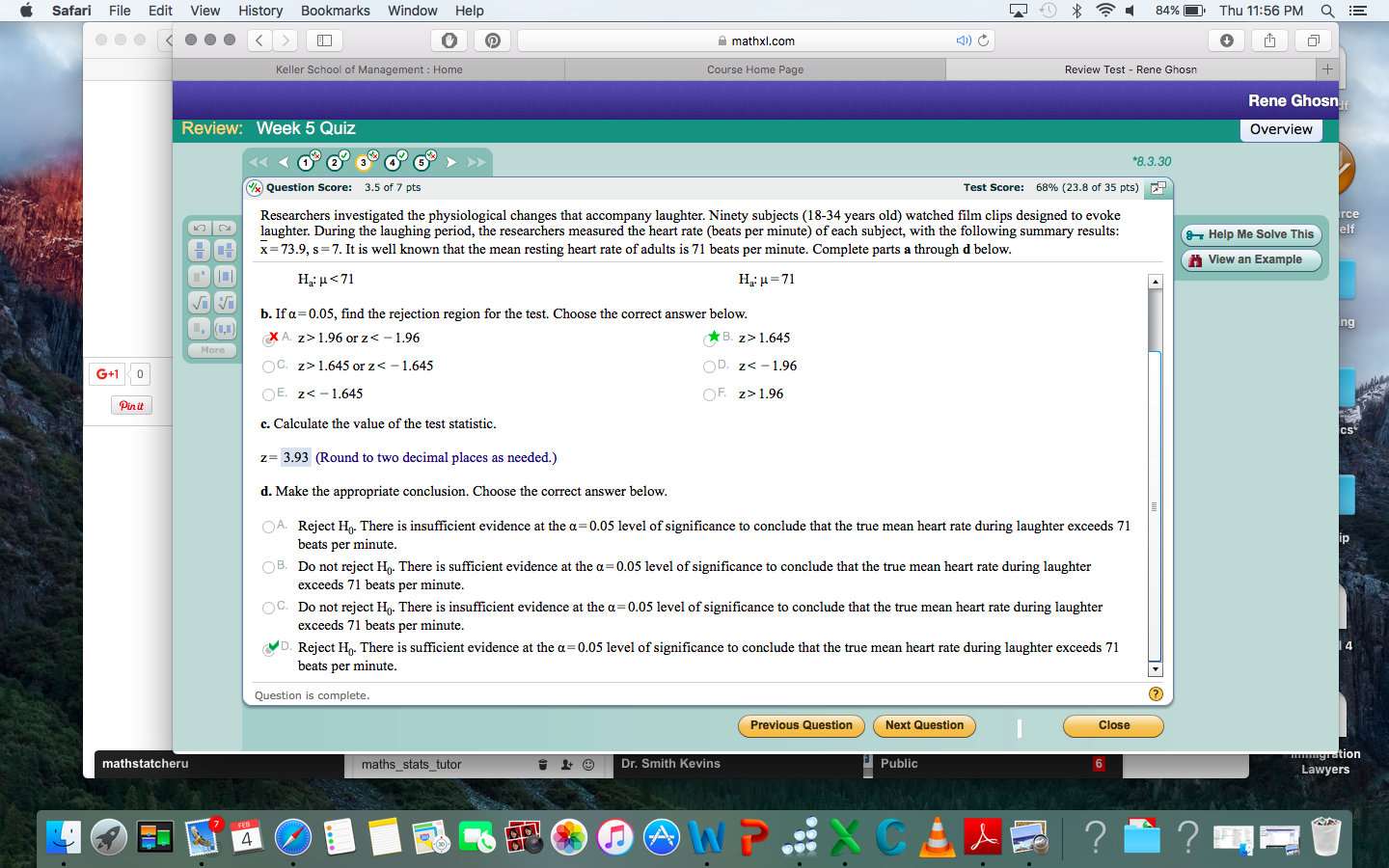The width and height of the screenshot is (1389, 868).
Task: Jump to question 5 circle
Action: coord(422,162)
